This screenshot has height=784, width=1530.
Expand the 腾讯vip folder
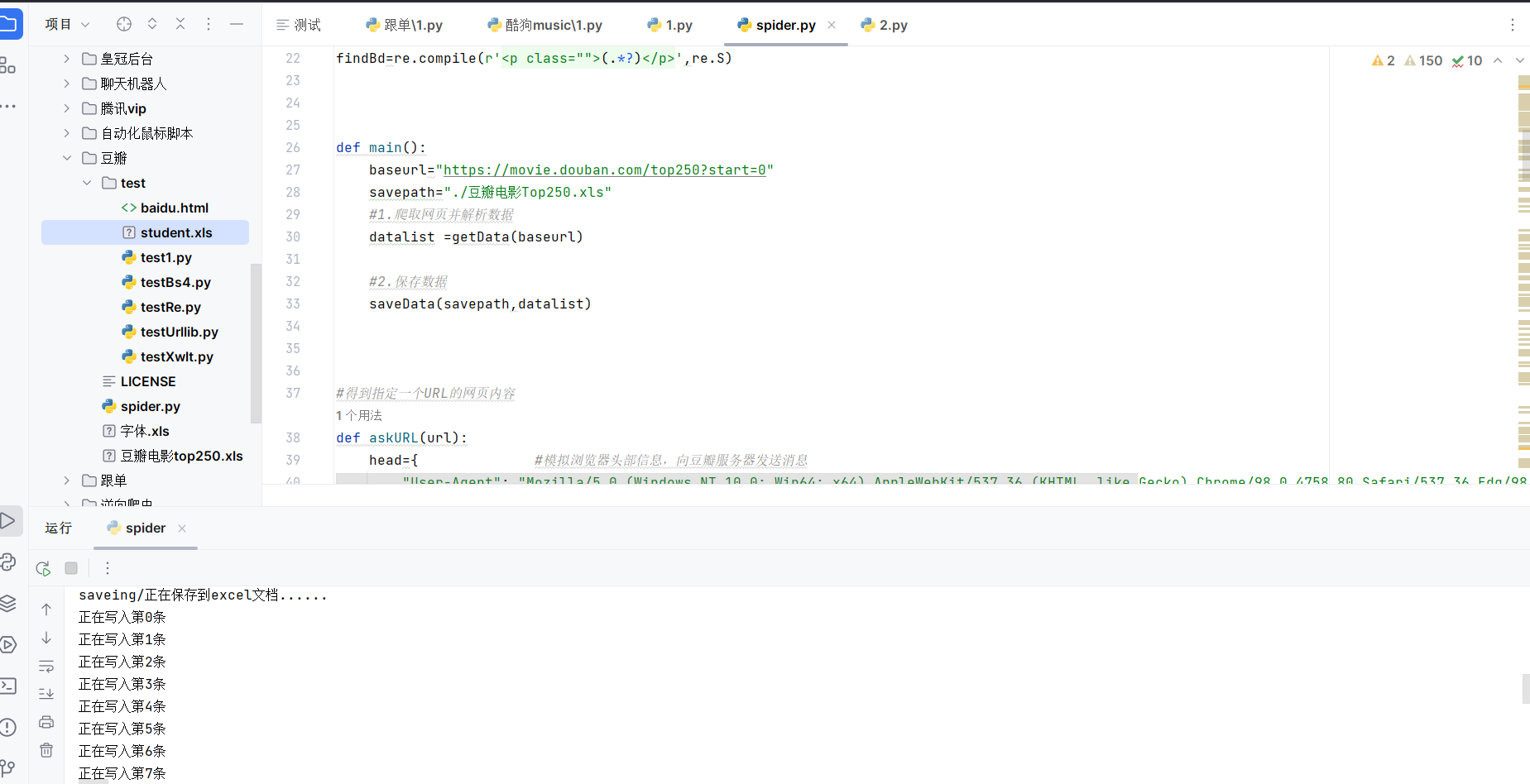point(67,108)
